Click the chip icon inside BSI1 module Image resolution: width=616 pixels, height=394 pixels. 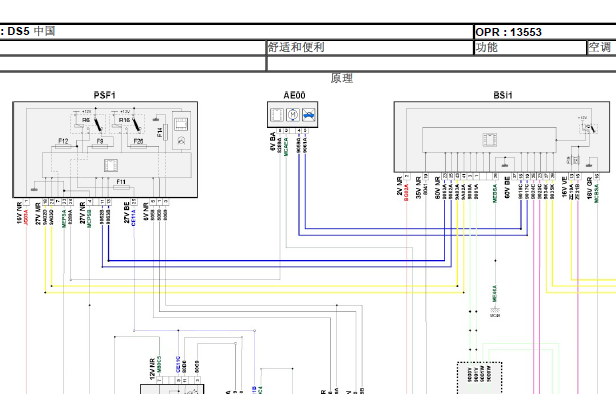[490, 140]
